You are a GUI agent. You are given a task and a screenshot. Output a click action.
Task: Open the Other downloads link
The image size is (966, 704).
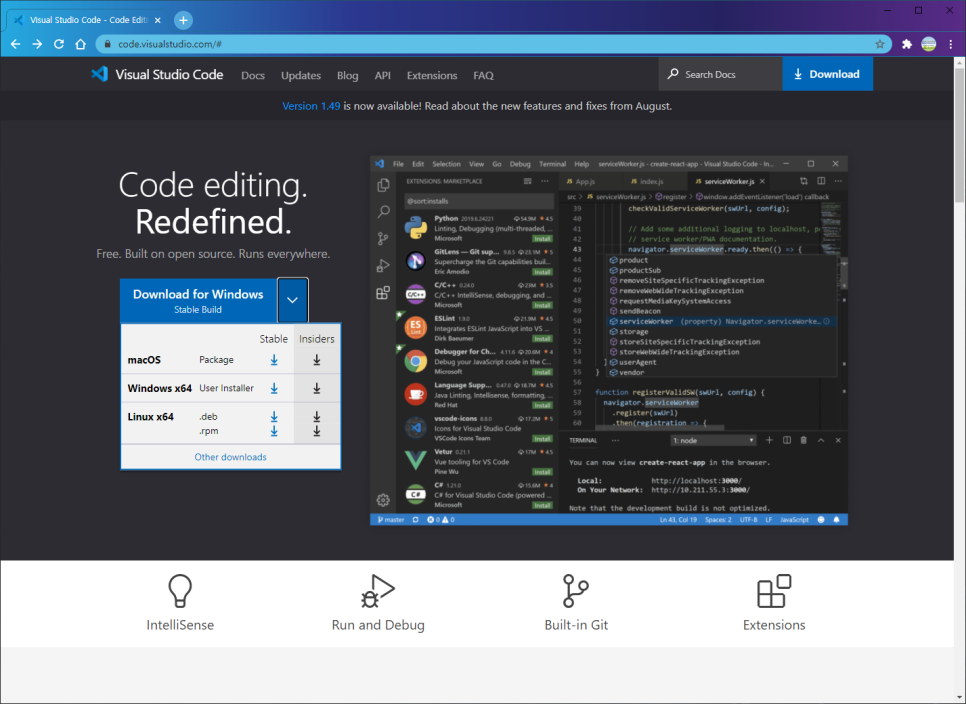230,457
